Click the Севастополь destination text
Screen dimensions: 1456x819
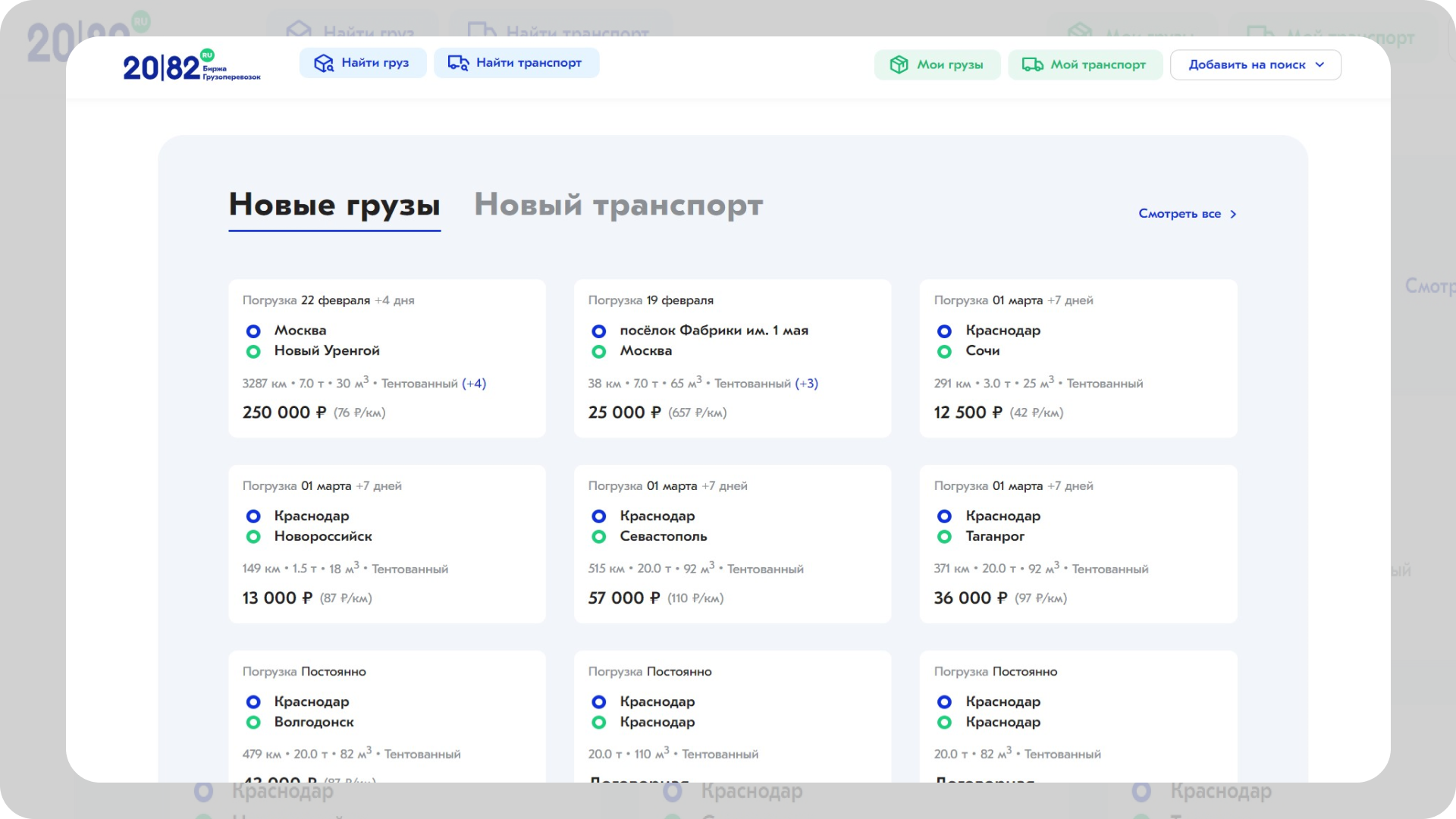click(x=664, y=536)
